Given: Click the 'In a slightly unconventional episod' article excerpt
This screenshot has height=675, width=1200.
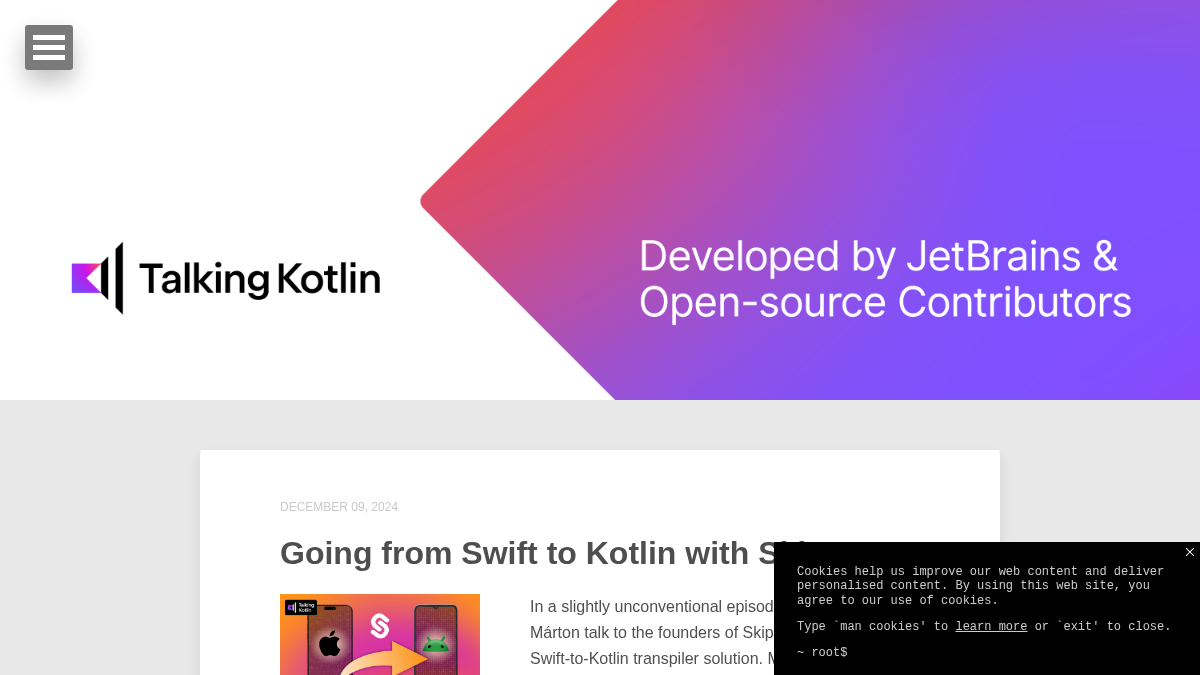Looking at the screenshot, I should (652, 633).
